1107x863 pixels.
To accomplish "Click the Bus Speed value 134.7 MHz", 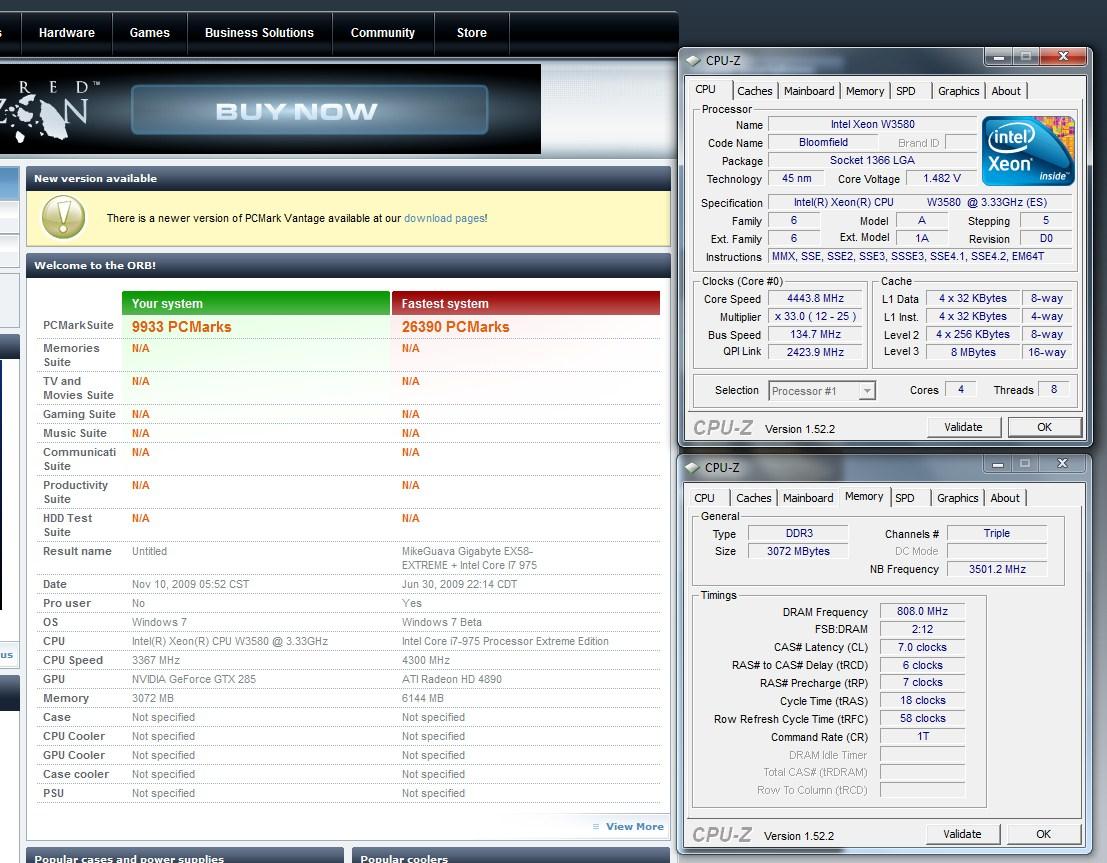I will click(815, 334).
